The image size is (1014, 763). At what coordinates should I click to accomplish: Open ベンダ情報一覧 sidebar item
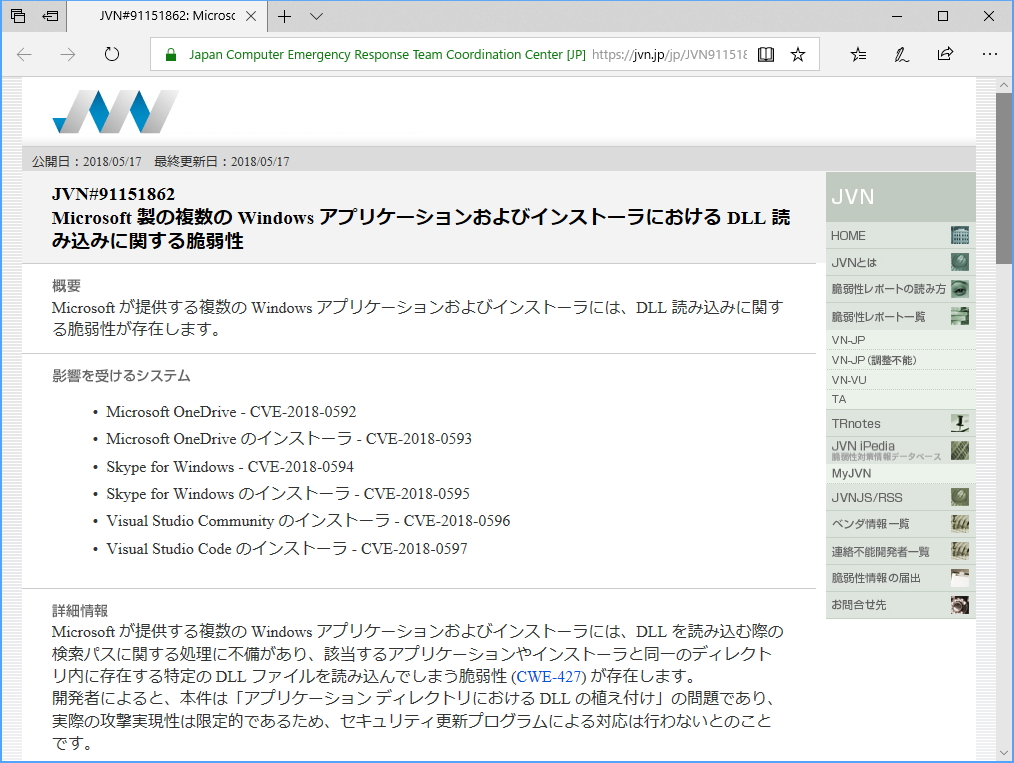point(900,524)
